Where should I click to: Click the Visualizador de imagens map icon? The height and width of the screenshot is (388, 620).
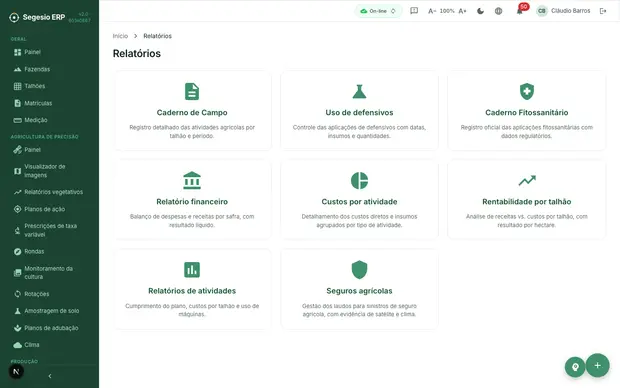point(17,171)
